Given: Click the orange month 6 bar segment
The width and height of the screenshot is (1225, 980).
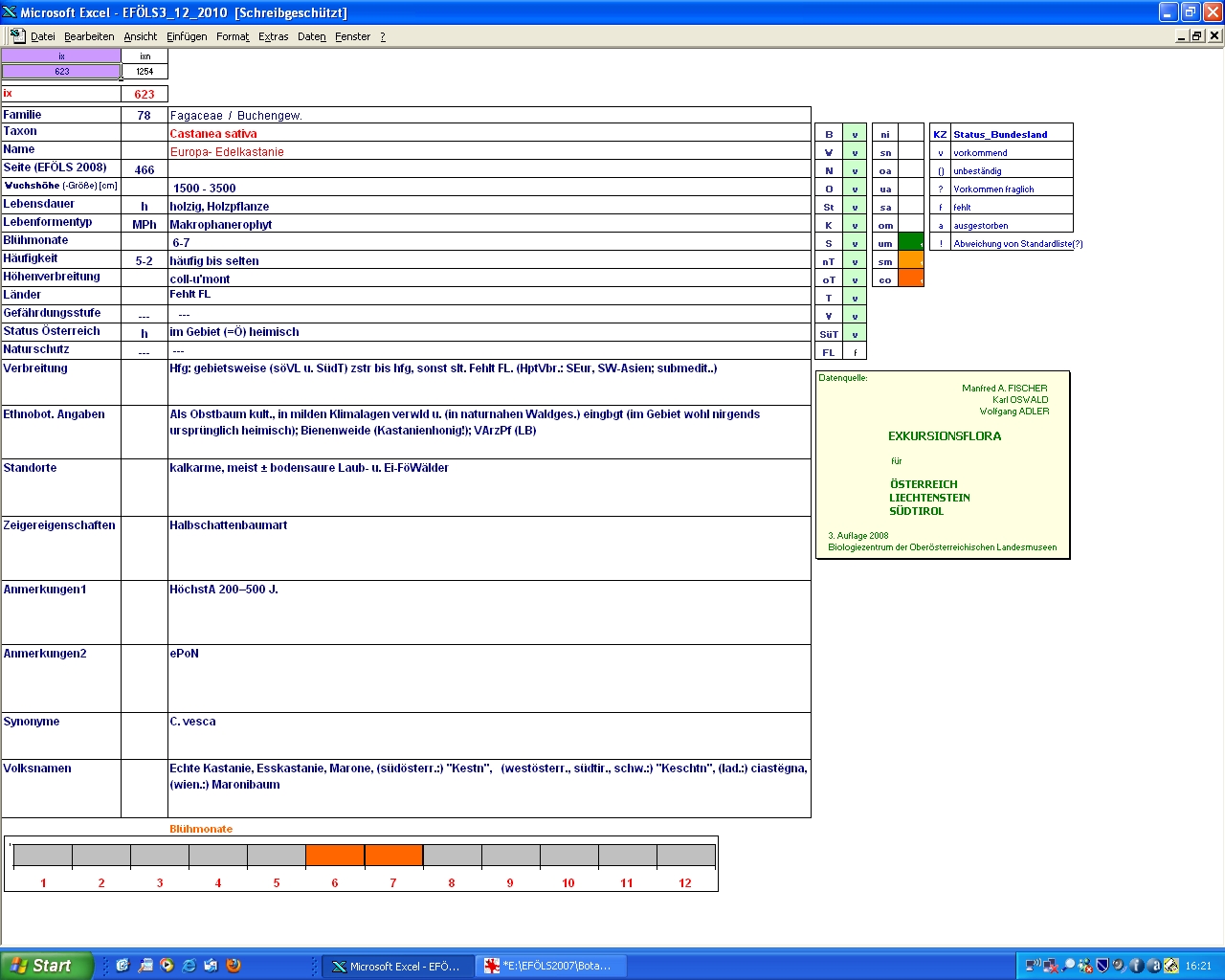Looking at the screenshot, I should (335, 856).
